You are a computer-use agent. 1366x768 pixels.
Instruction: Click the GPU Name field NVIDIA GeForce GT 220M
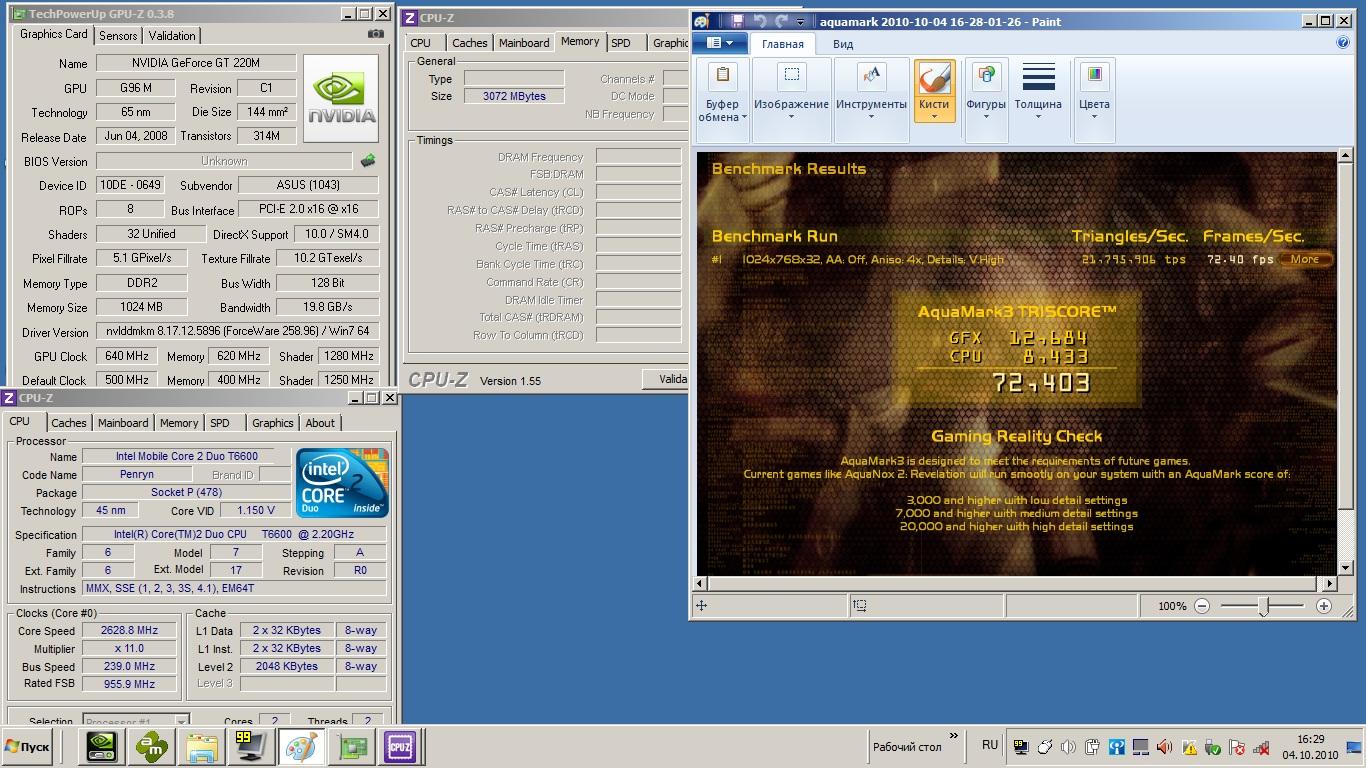pos(195,63)
